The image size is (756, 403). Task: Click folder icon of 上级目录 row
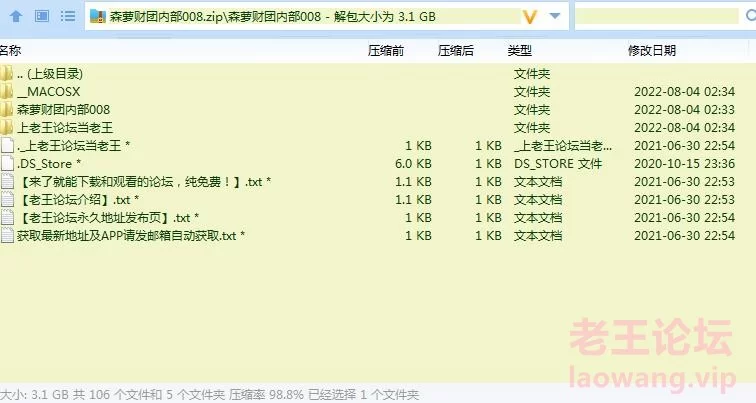pos(7,74)
